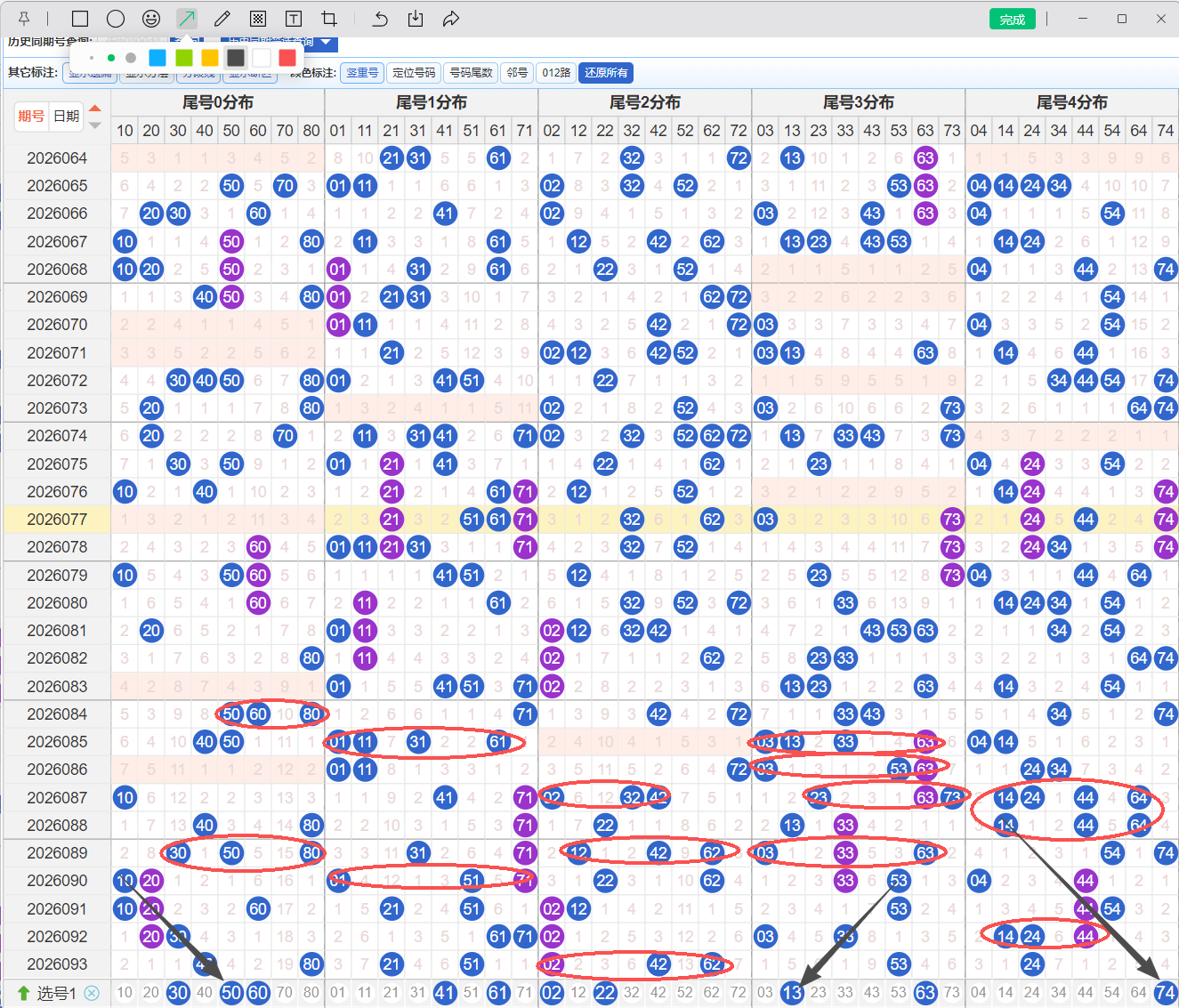Screen dimensions: 1179x1008
Task: Pin the screenshot to screen
Action: [x=24, y=19]
